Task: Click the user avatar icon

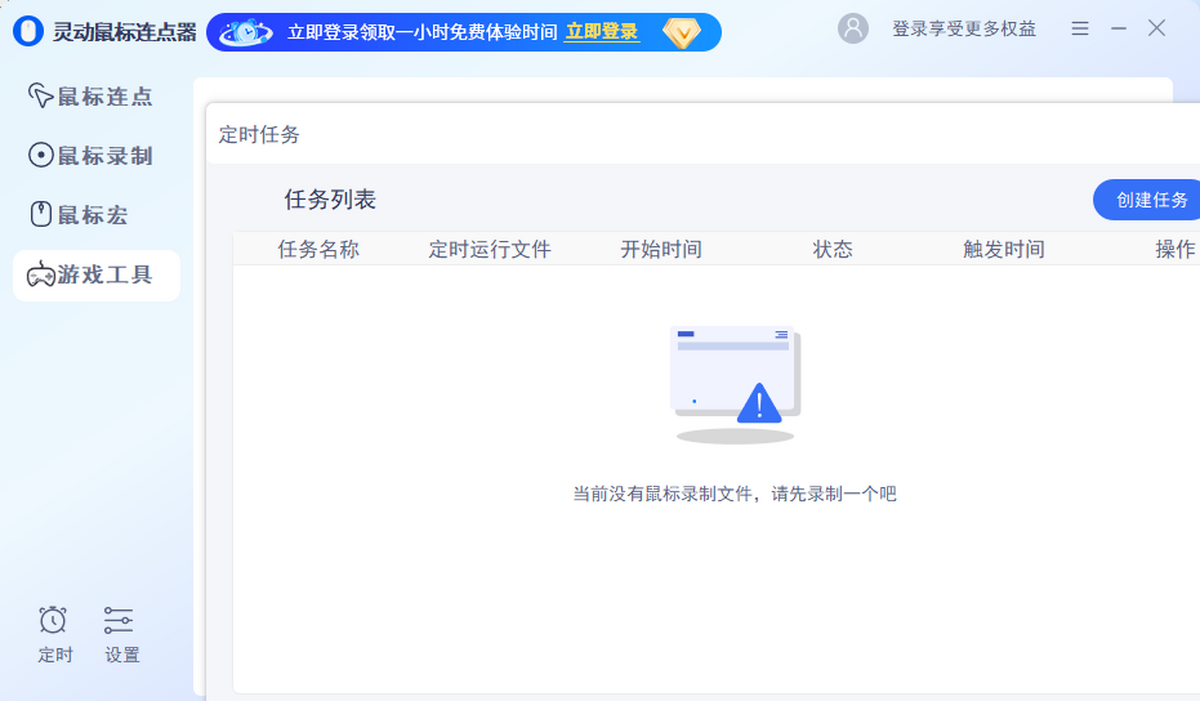Action: pos(853,29)
